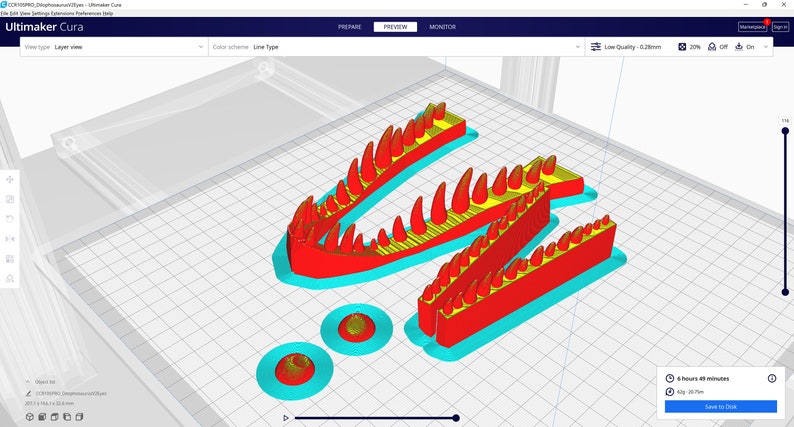Image resolution: width=794 pixels, height=427 pixels.
Task: Click the model dimensions text
Action: [49, 403]
